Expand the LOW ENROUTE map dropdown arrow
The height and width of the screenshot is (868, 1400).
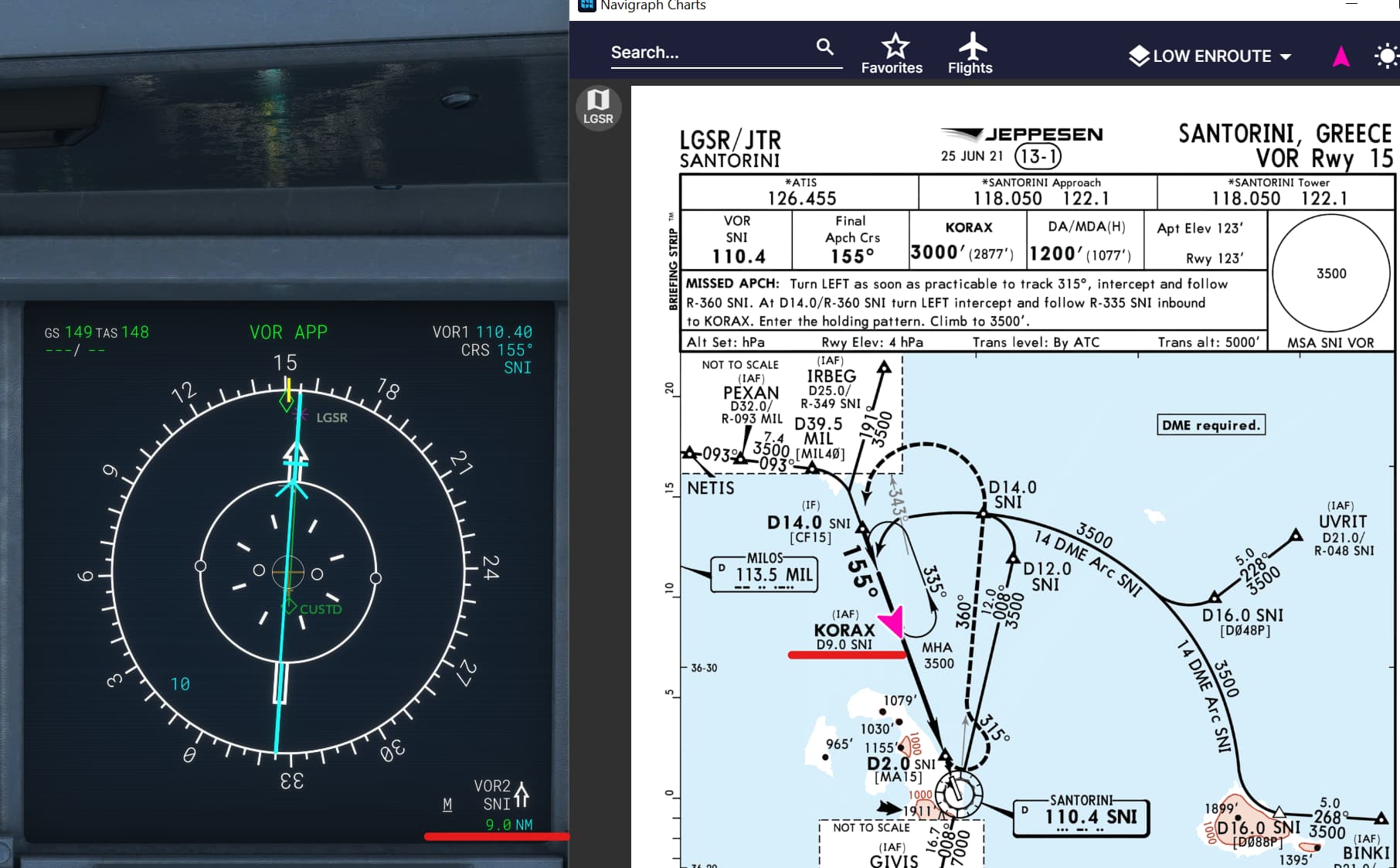click(1286, 56)
